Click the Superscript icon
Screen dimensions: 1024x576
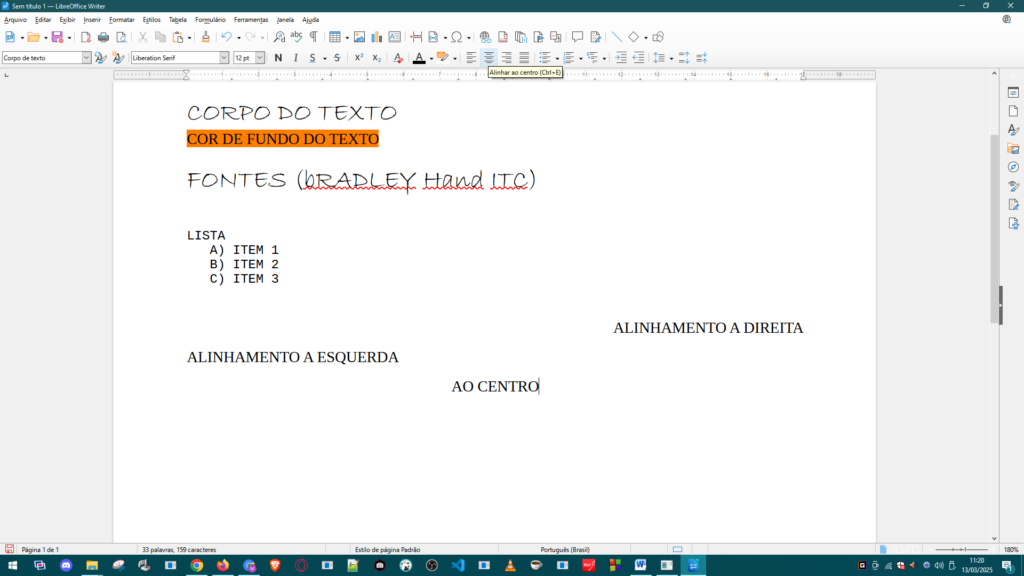point(359,58)
